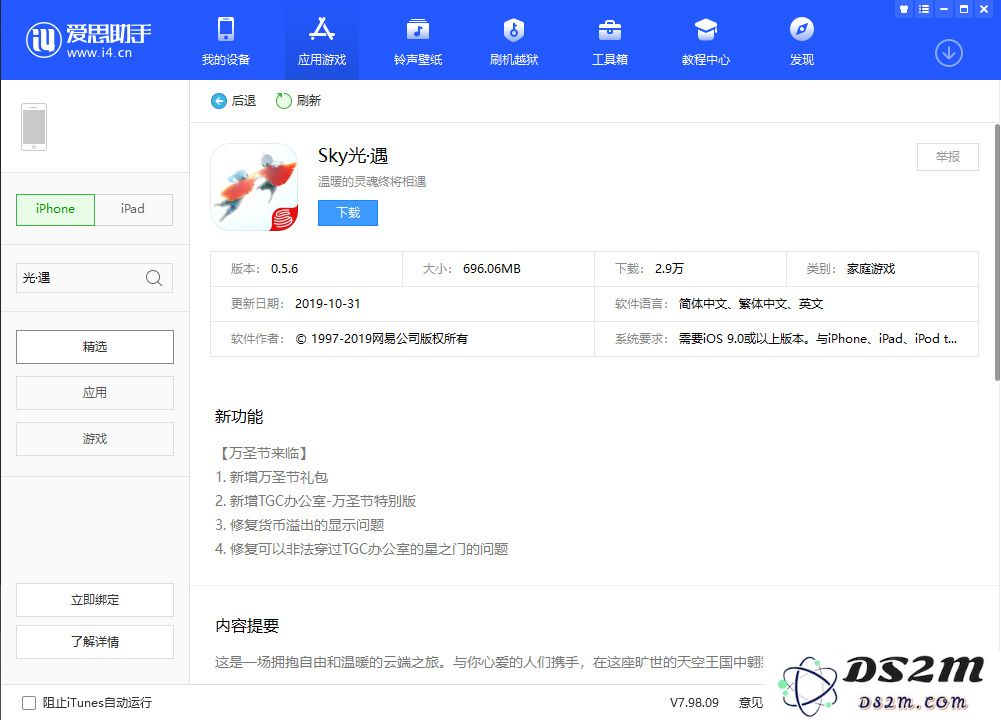Click subtitle 温暖的灵魂终将相遇
The width and height of the screenshot is (1001, 720).
tap(372, 182)
